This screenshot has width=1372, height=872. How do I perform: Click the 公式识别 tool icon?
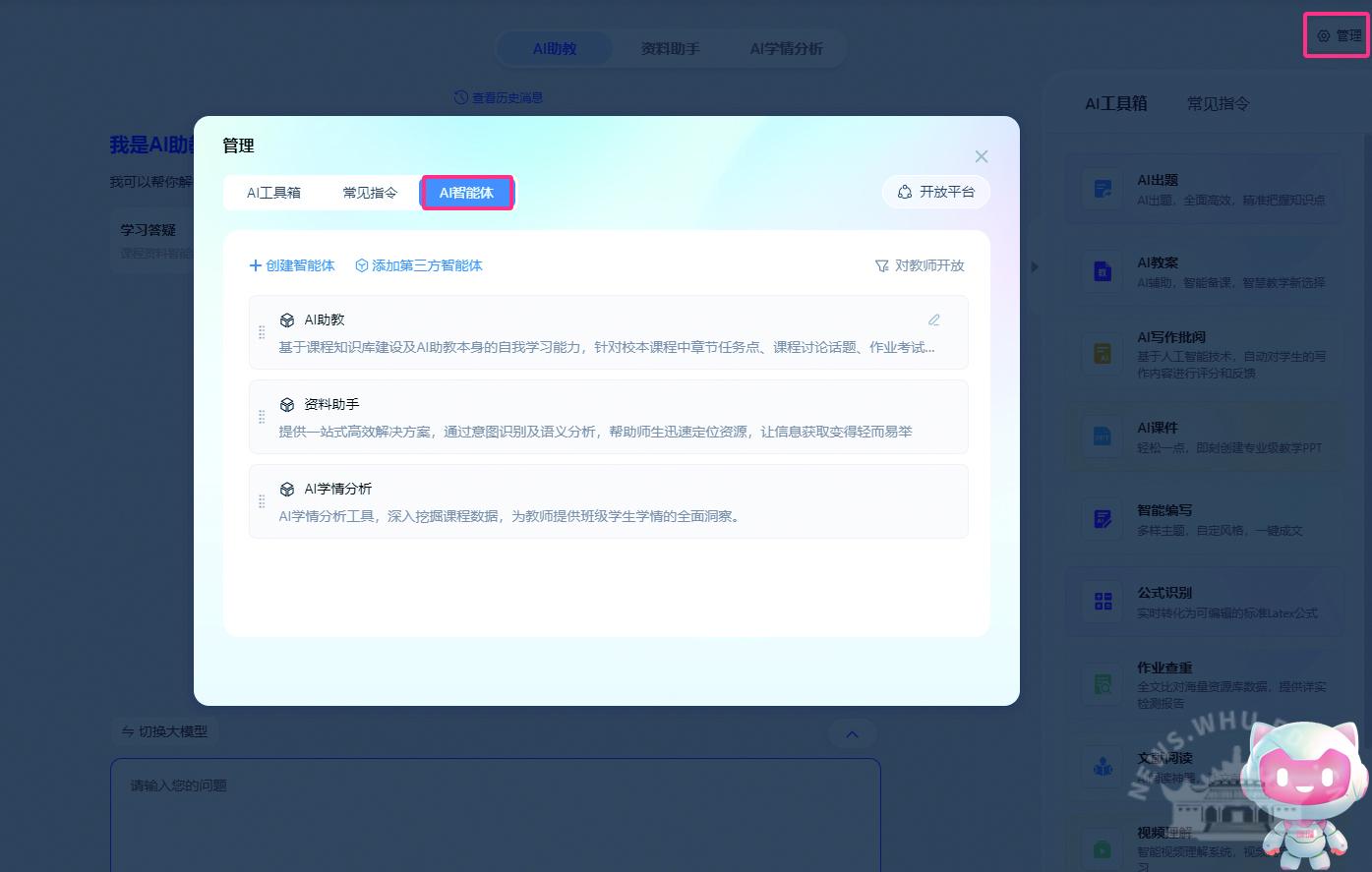click(x=1103, y=602)
